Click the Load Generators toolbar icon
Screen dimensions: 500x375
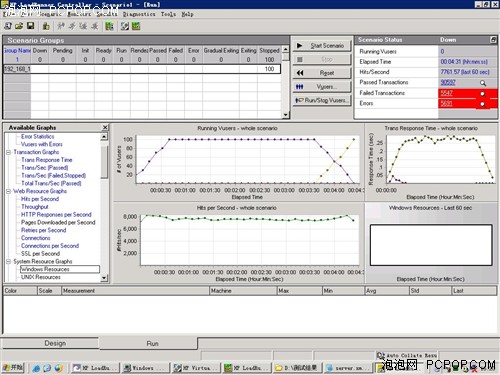tap(46, 26)
